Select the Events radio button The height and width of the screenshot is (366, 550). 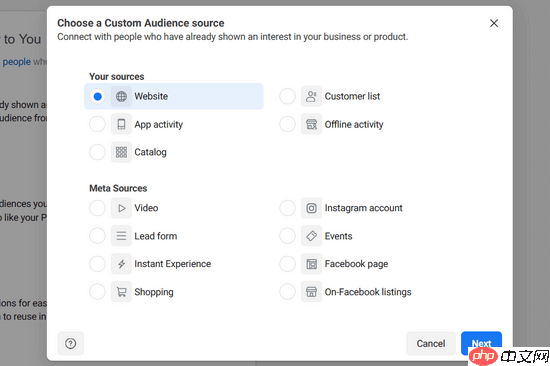288,236
